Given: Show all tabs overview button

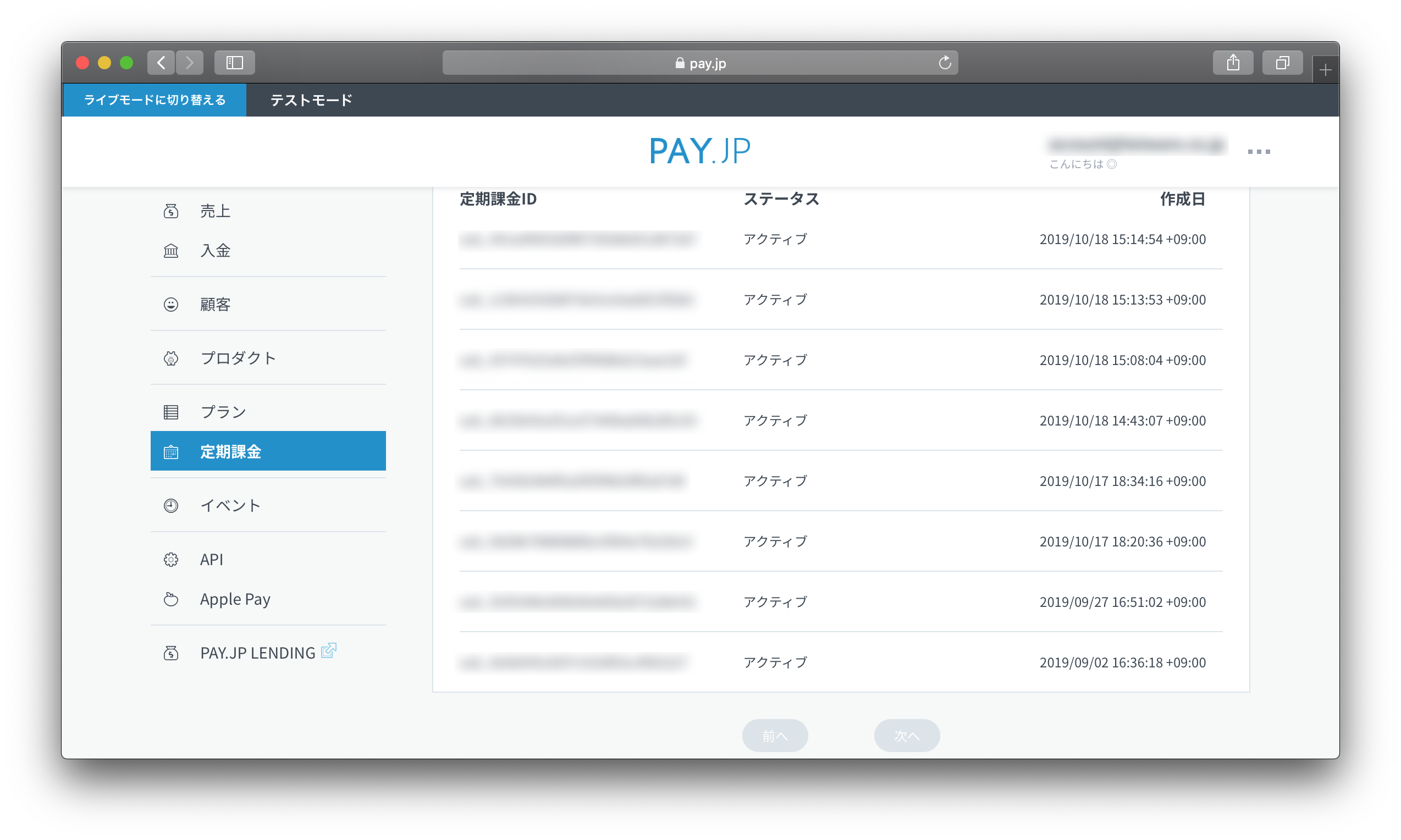Looking at the screenshot, I should pyautogui.click(x=1282, y=62).
